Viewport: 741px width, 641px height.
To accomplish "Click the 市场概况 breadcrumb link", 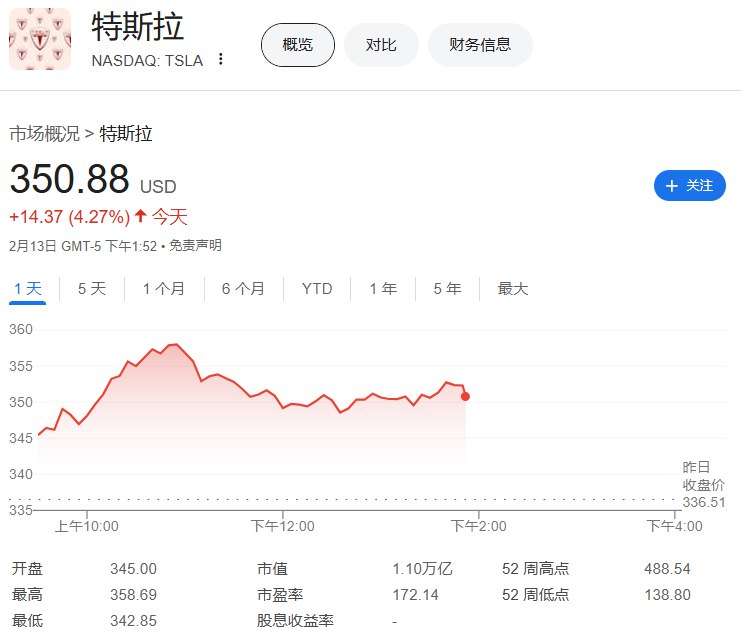I will pos(44,134).
